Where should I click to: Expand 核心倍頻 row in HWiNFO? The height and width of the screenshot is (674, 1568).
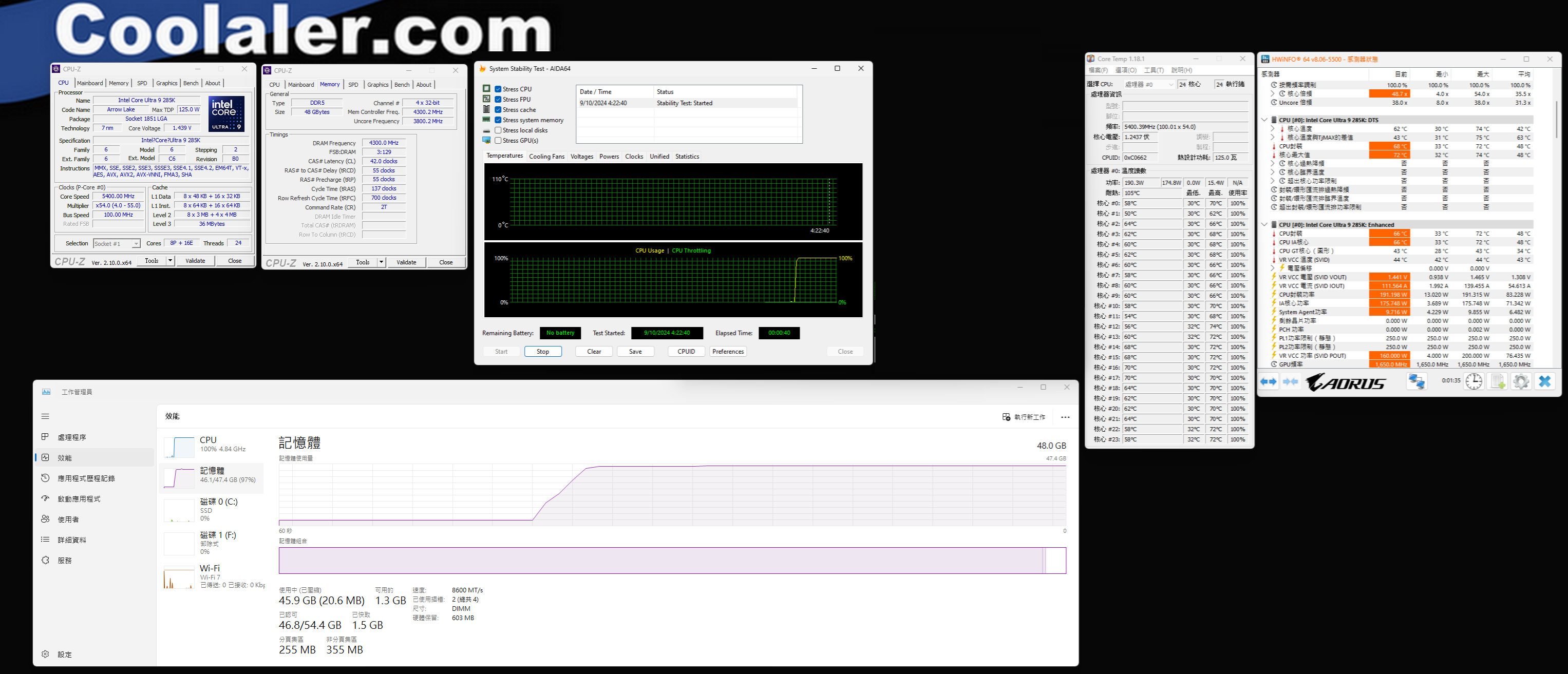point(1272,93)
